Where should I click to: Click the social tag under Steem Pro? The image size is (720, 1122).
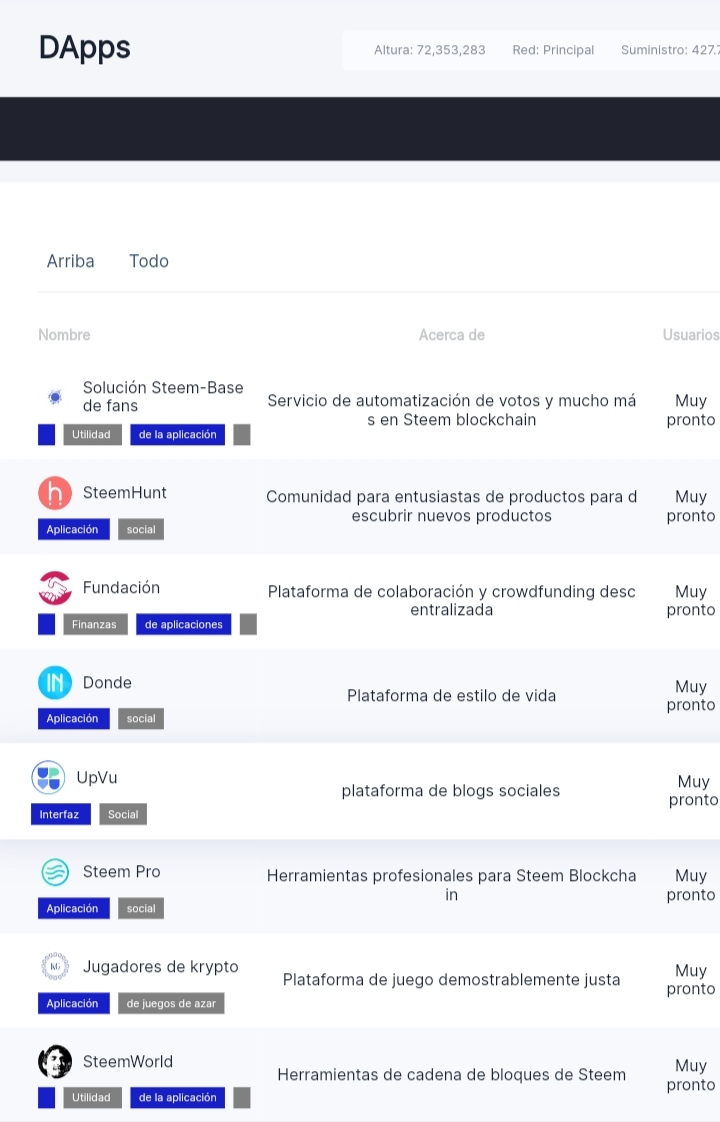click(x=141, y=909)
